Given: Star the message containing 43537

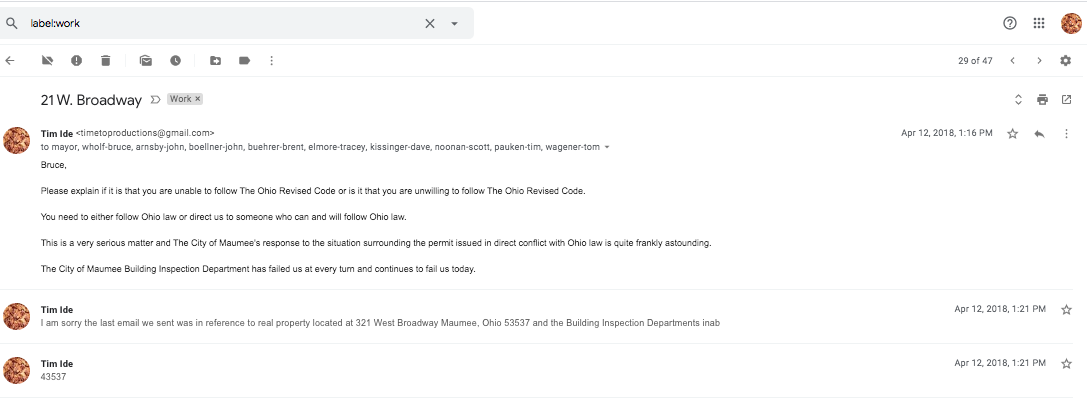Looking at the screenshot, I should click(x=1066, y=364).
